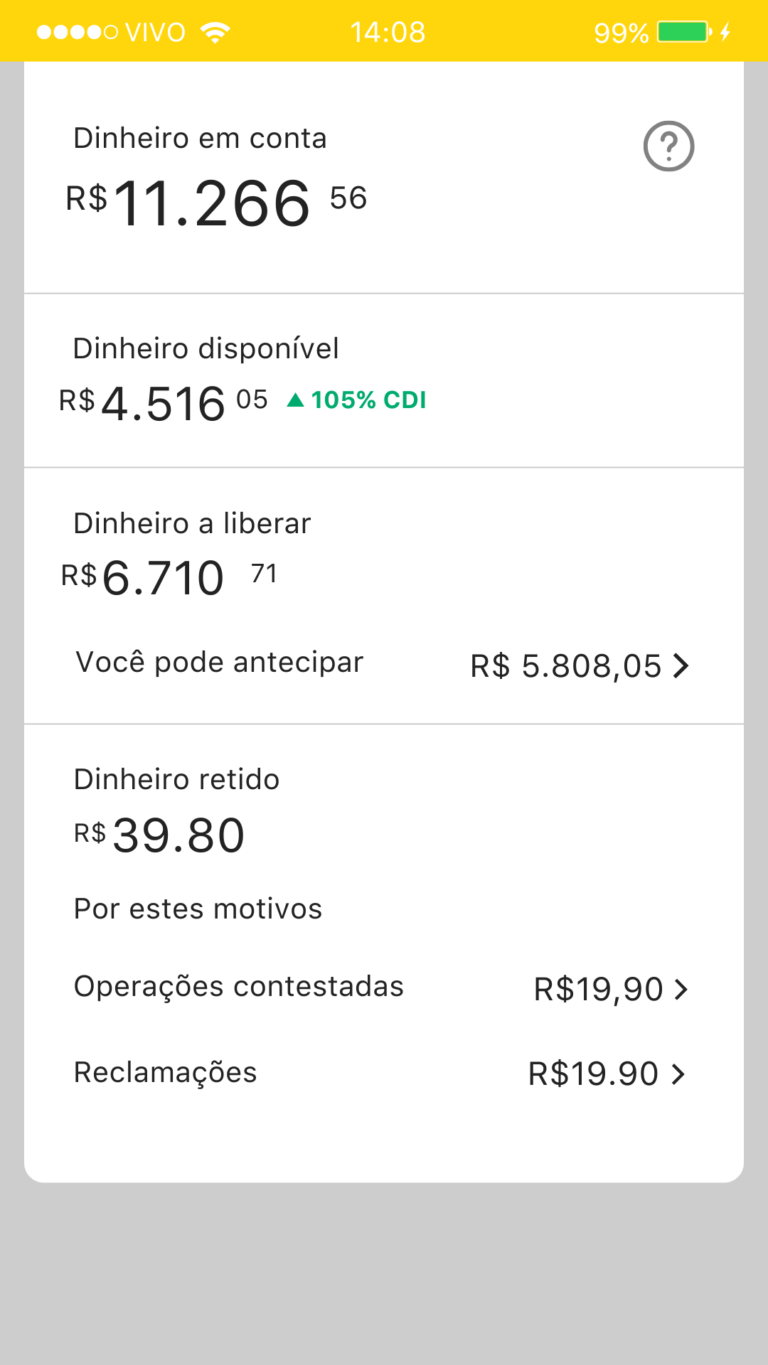Tap the Dinheiro em conta balance R$11.266
Image resolution: width=768 pixels, height=1365 pixels.
[x=212, y=204]
